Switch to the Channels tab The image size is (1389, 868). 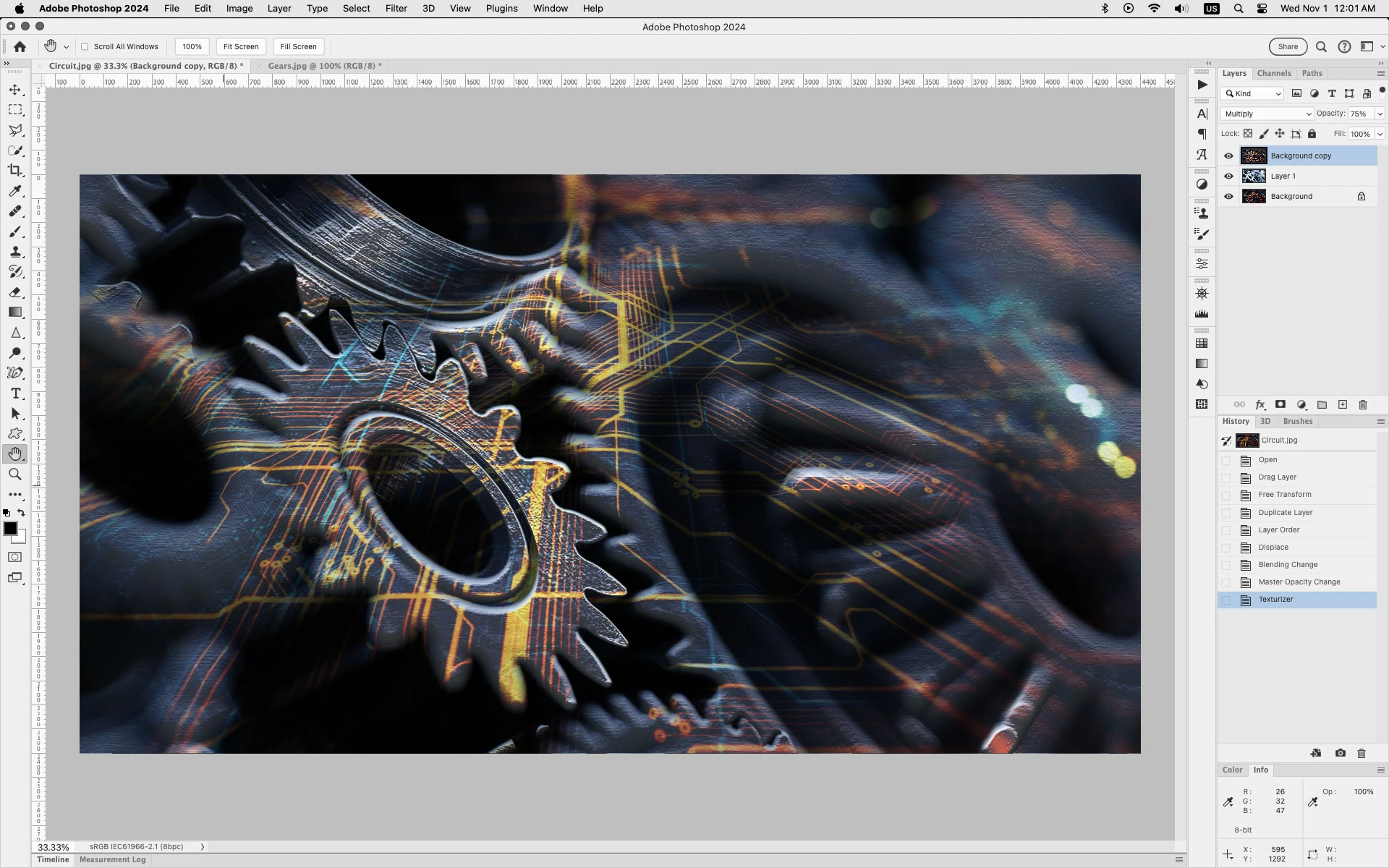click(x=1273, y=73)
